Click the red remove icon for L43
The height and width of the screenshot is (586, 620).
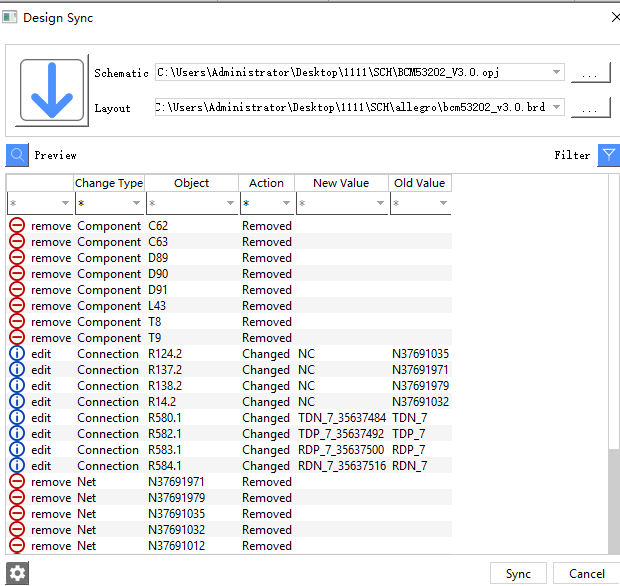point(17,305)
